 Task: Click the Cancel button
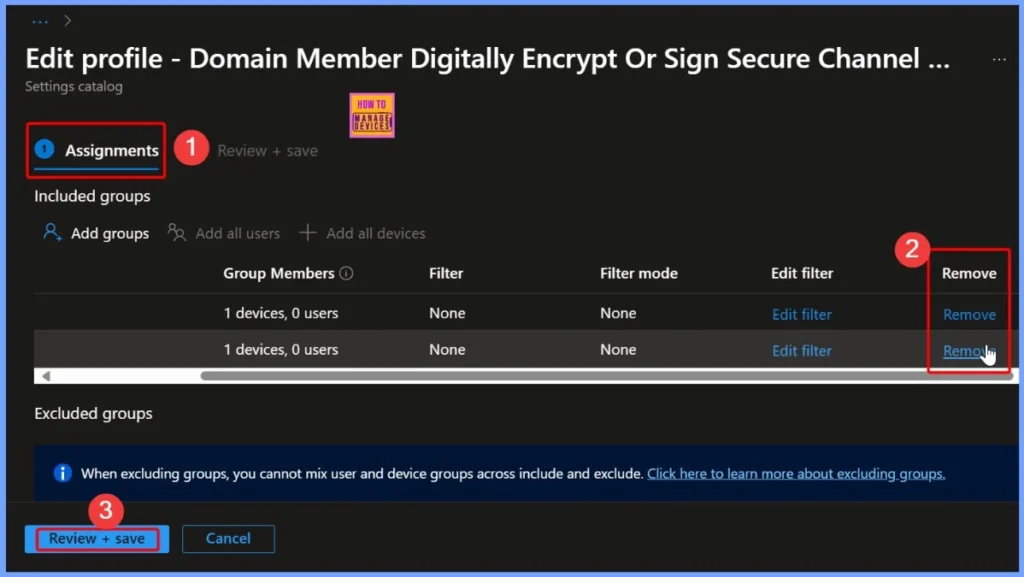[x=228, y=538]
